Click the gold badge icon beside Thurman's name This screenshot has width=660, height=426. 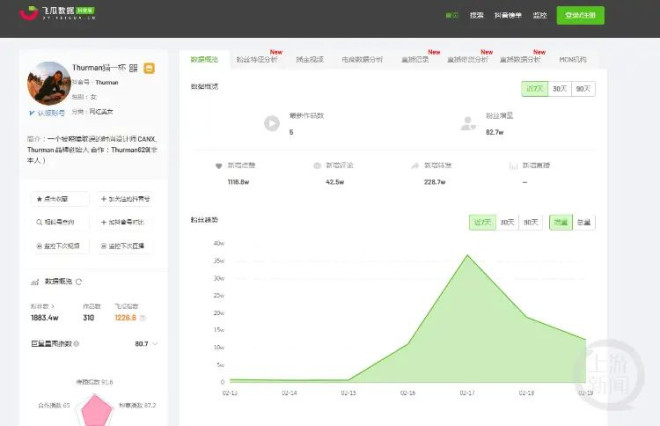coord(148,68)
